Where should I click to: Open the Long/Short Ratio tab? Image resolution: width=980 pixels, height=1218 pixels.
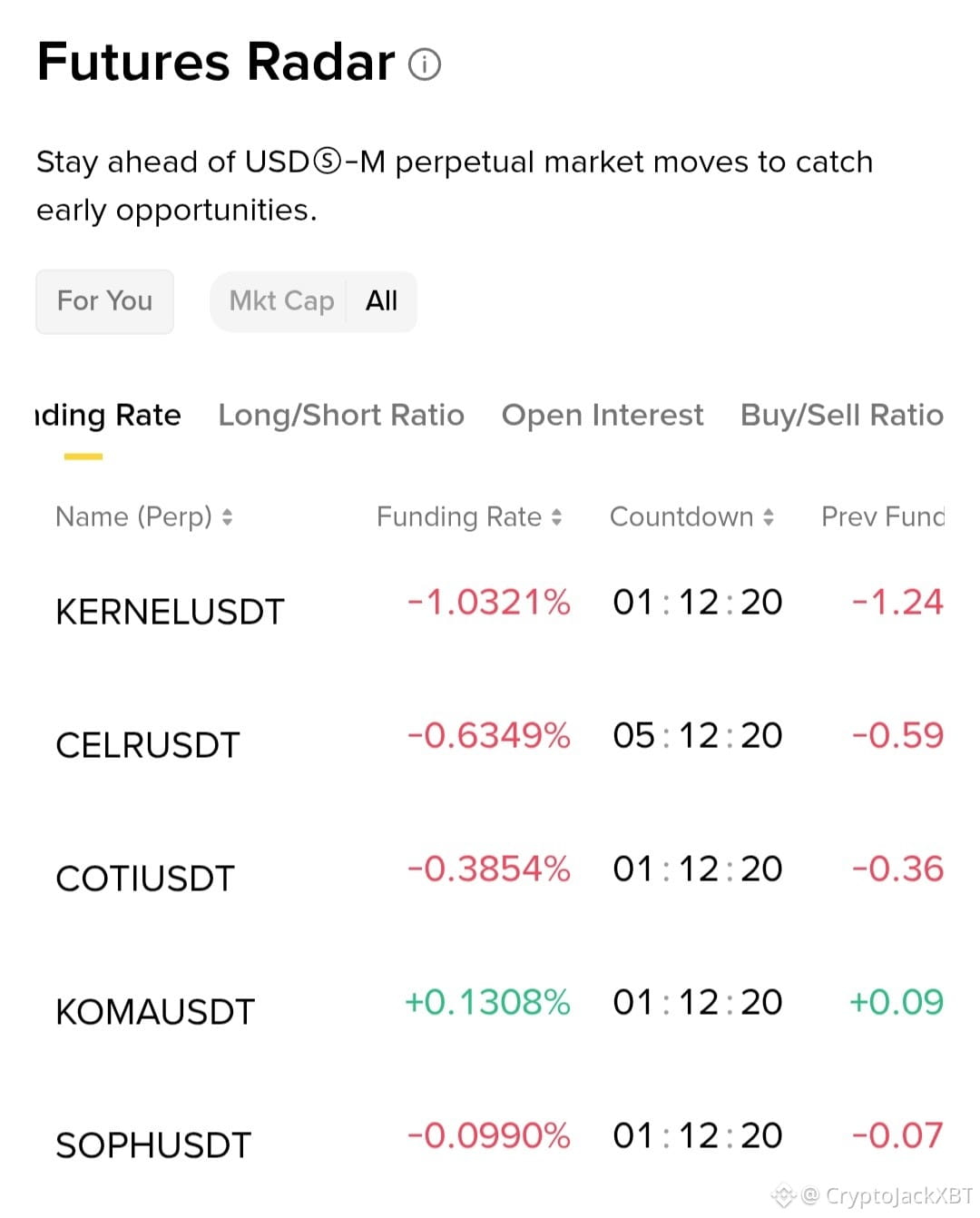pos(341,416)
